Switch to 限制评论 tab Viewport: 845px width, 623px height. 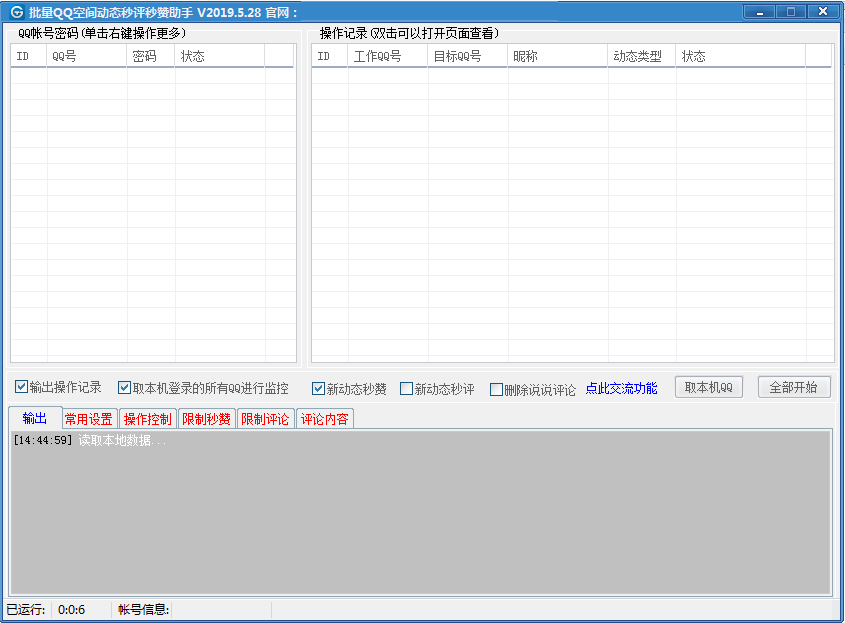265,419
